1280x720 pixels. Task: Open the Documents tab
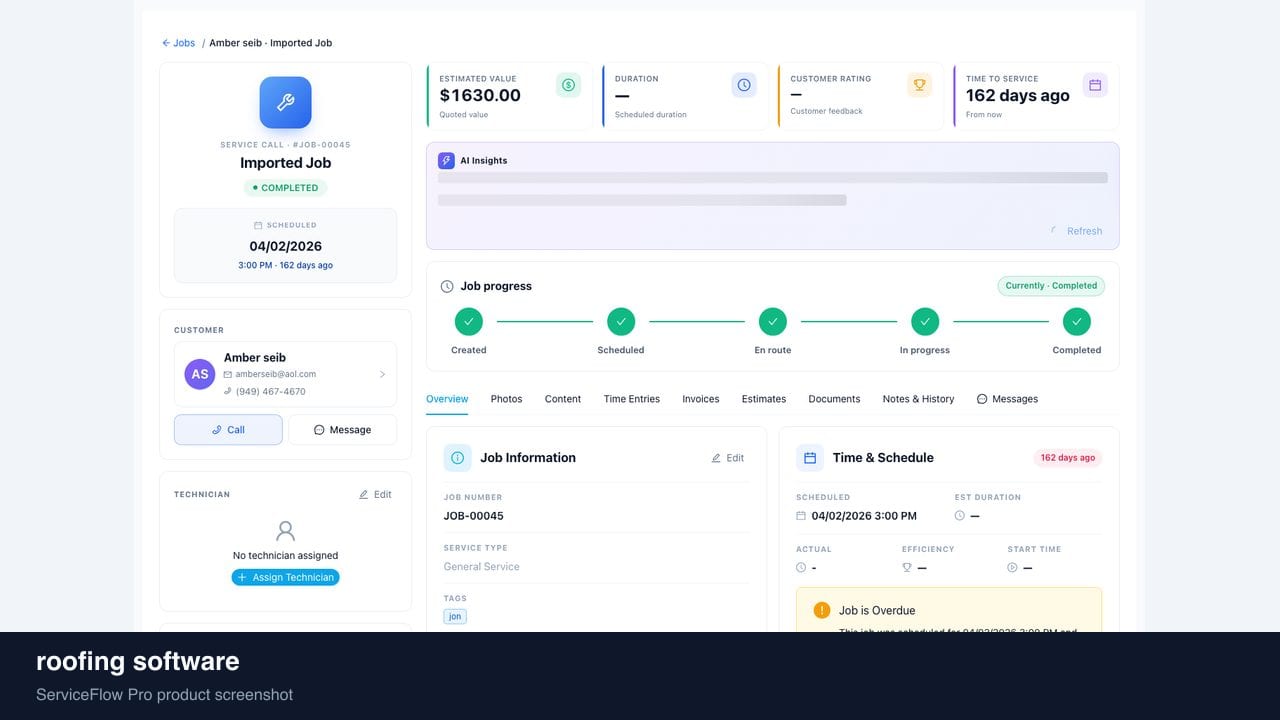click(834, 399)
